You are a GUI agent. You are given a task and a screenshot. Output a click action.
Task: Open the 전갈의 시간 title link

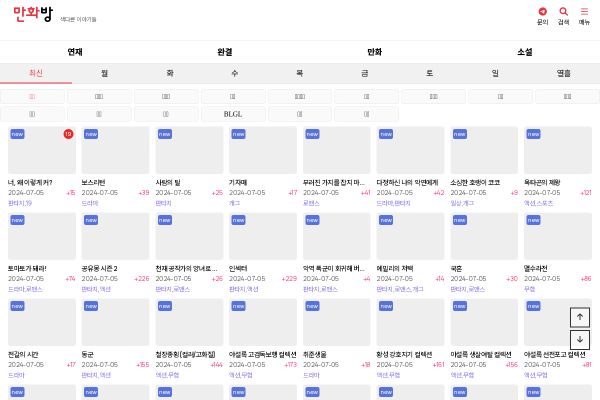point(23,354)
